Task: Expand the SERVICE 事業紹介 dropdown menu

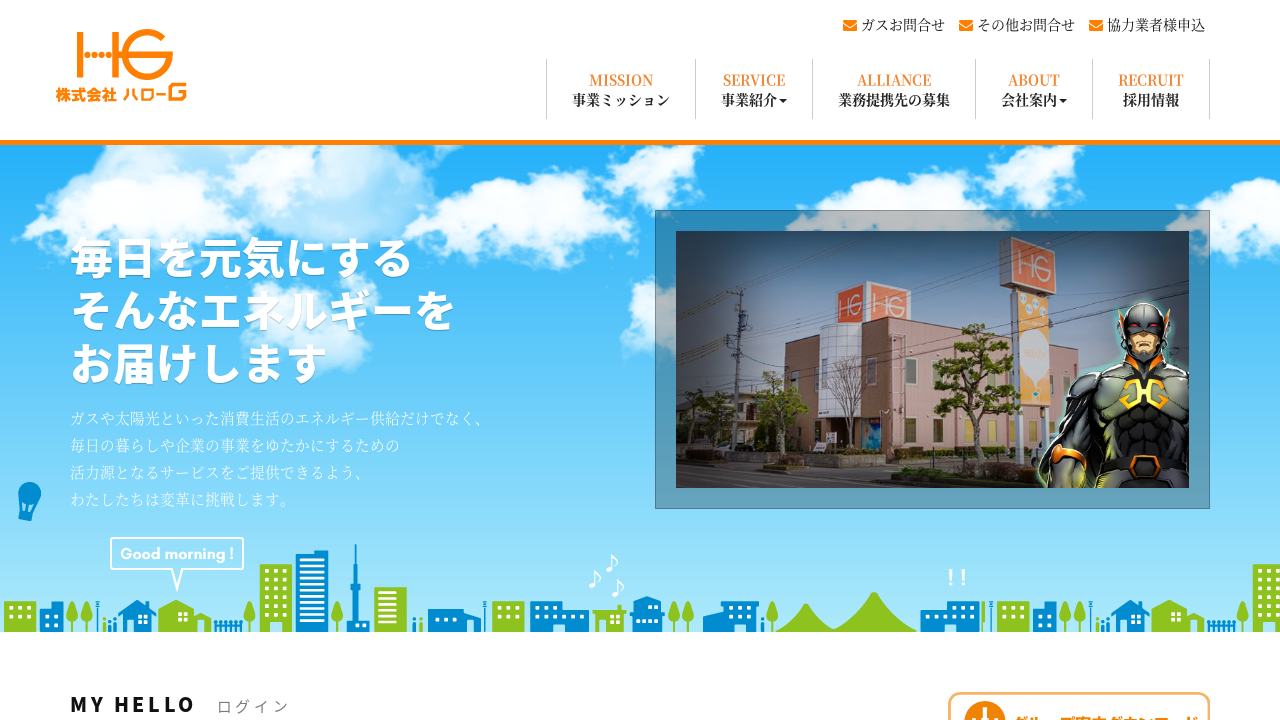Action: pyautogui.click(x=754, y=89)
